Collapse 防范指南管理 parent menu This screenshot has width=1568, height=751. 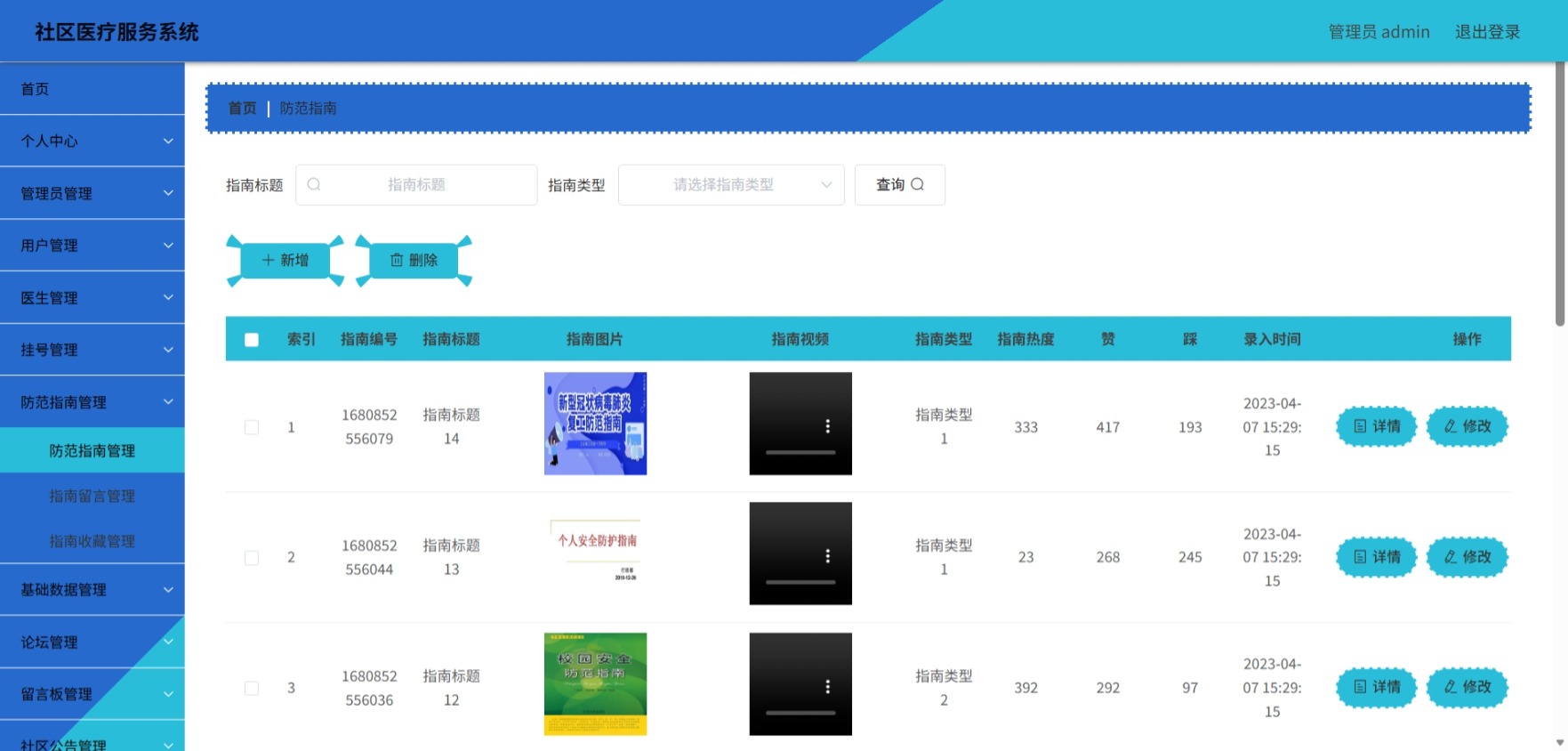tap(92, 402)
